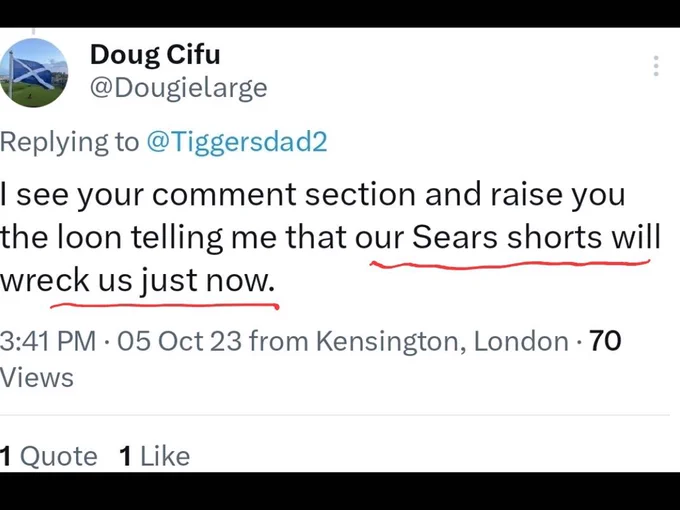Click the display name Doug Cifu

155,56
